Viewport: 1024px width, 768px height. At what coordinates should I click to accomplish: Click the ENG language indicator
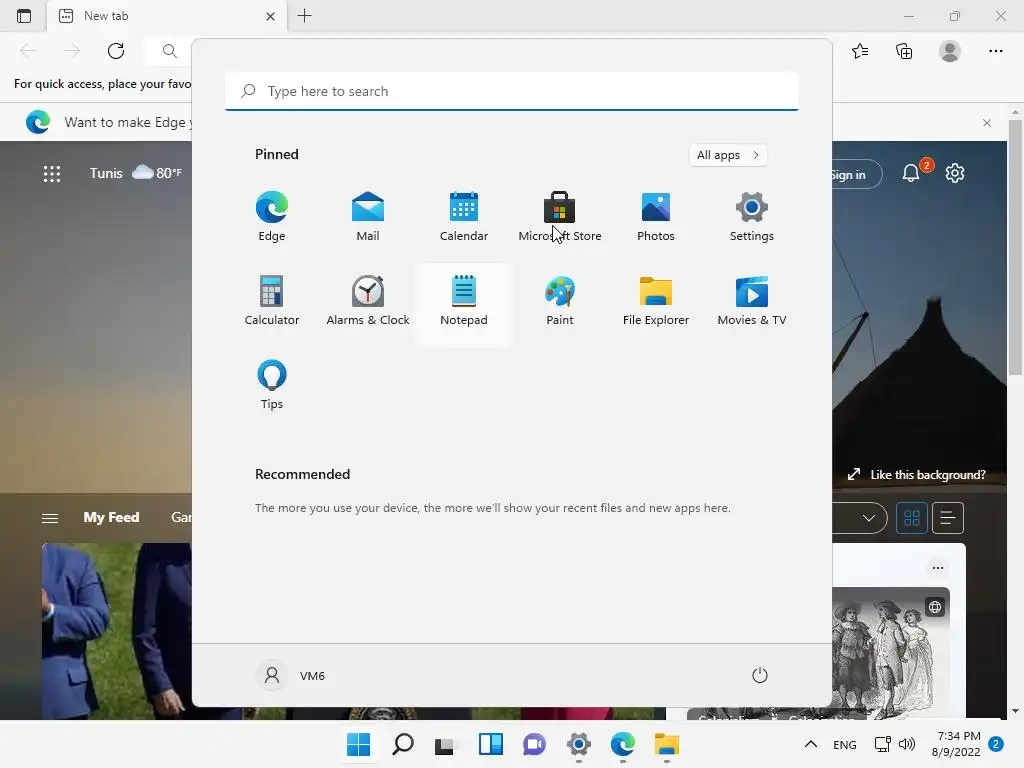(844, 744)
